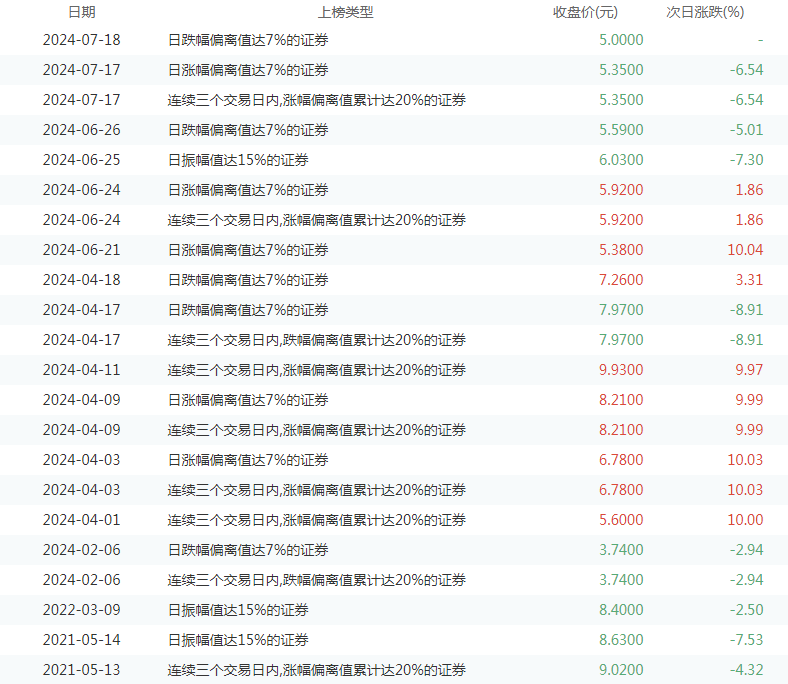Open the 2024-06-21 row date

(81, 250)
